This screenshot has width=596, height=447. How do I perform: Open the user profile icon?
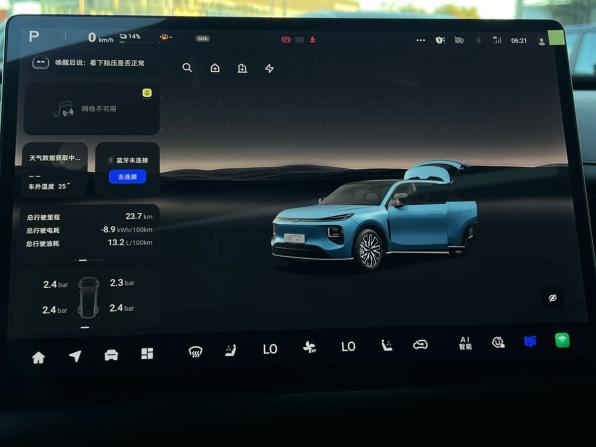pyautogui.click(x=542, y=41)
